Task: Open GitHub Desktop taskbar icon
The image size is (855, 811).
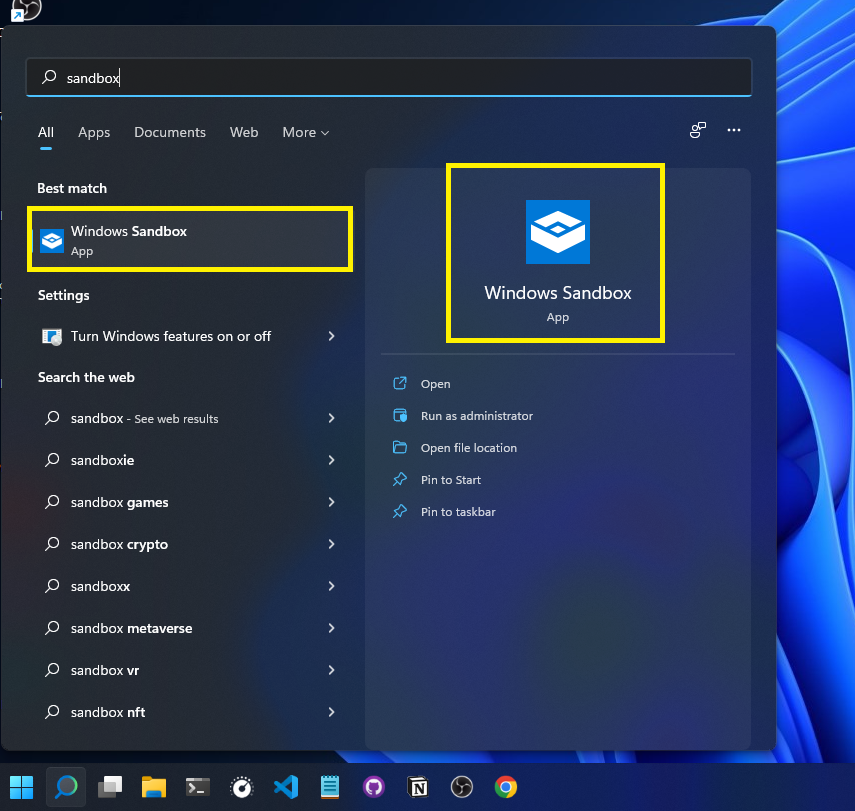Action: tap(374, 787)
